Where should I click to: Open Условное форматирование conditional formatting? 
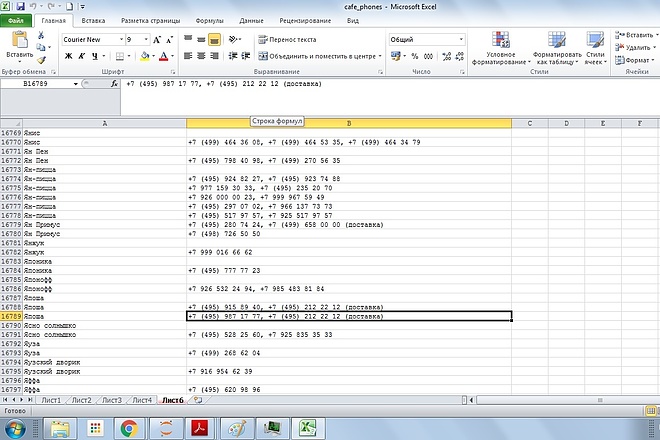(501, 48)
